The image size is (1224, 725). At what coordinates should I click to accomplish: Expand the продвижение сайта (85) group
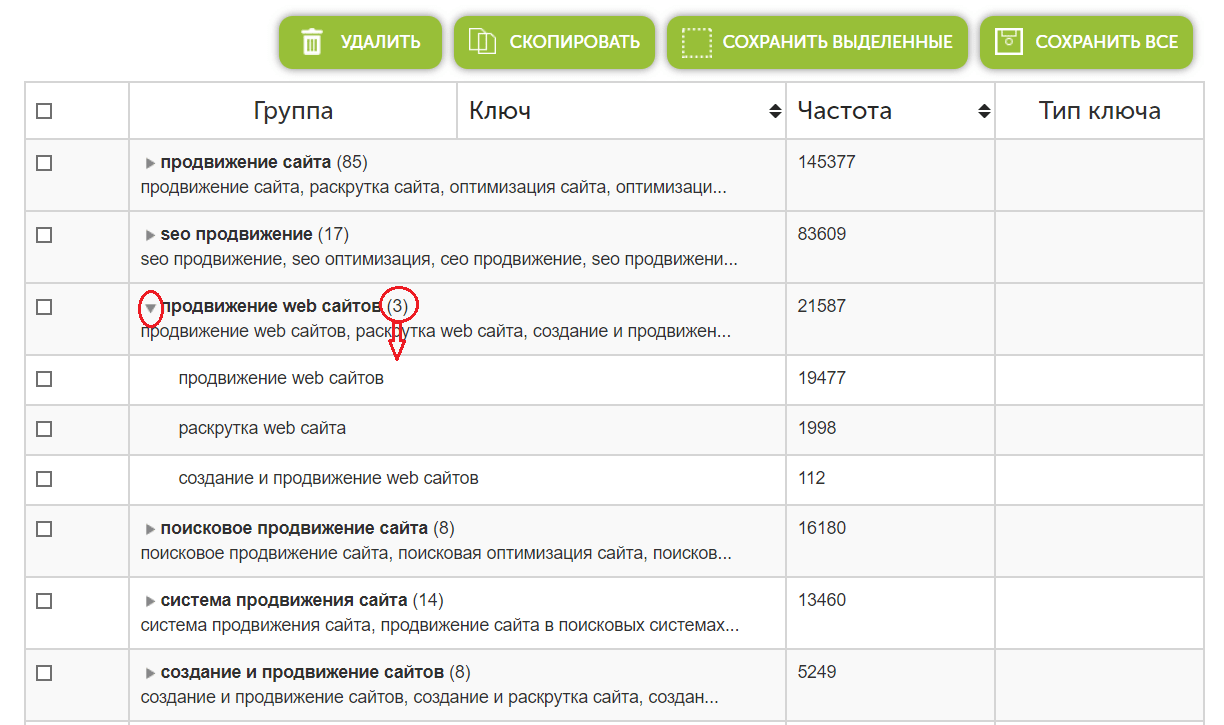(x=150, y=163)
